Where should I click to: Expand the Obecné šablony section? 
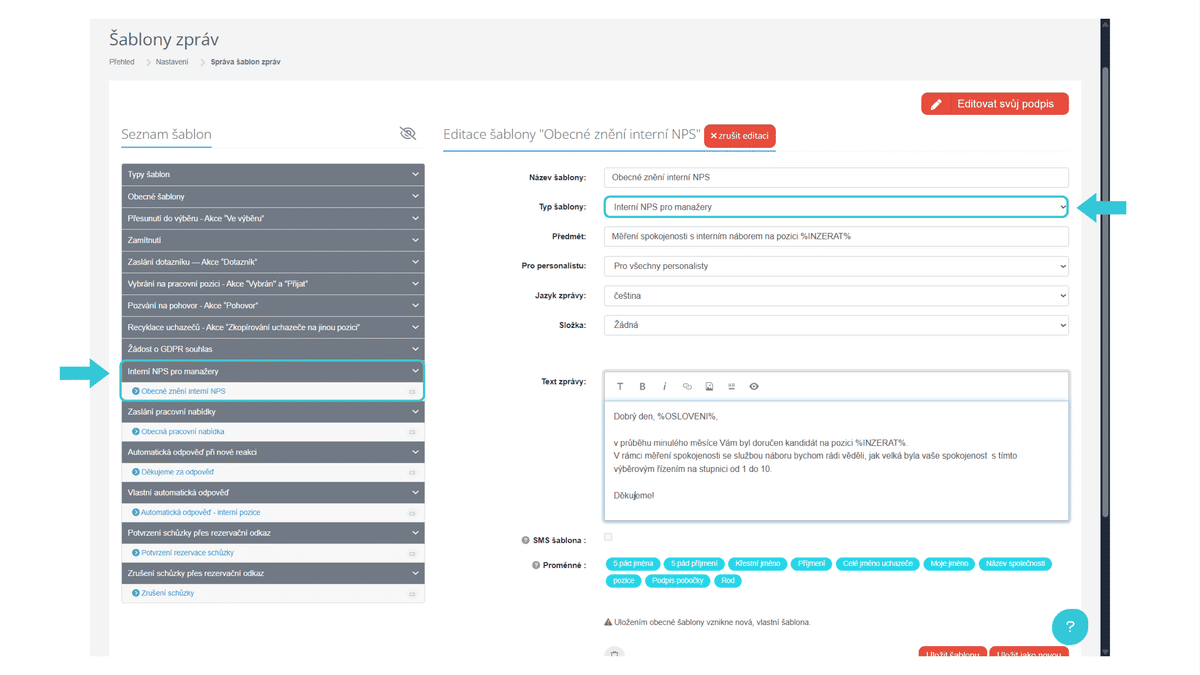tap(273, 197)
